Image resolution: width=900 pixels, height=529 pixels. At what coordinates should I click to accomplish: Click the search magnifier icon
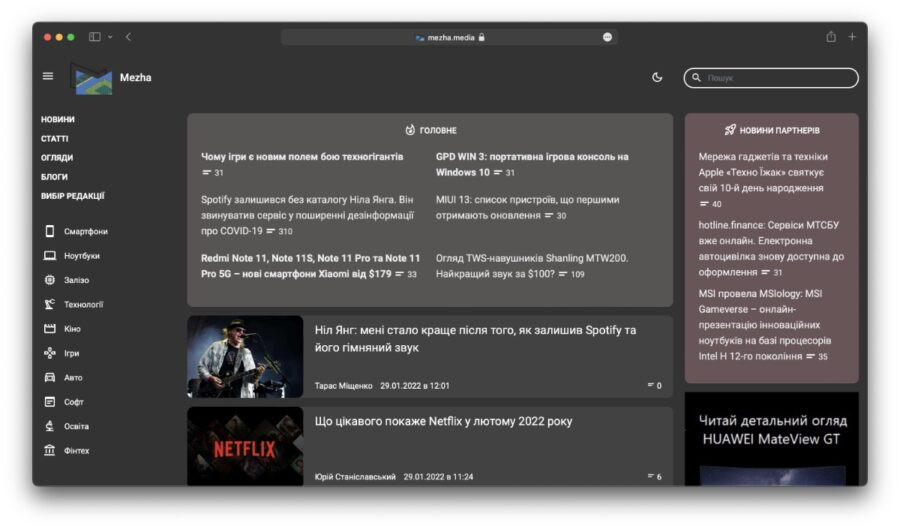[x=696, y=77]
